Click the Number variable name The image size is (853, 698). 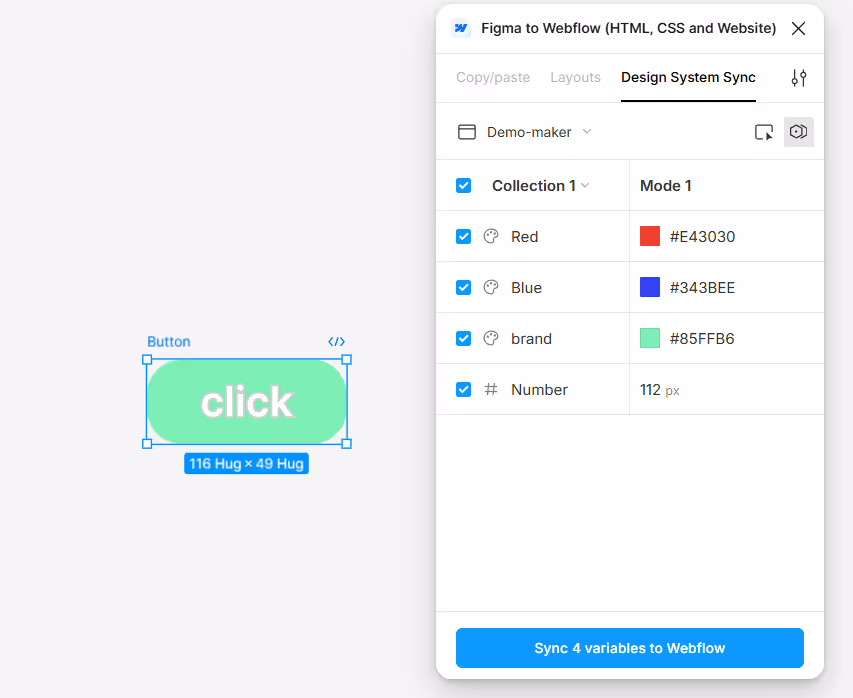click(539, 390)
